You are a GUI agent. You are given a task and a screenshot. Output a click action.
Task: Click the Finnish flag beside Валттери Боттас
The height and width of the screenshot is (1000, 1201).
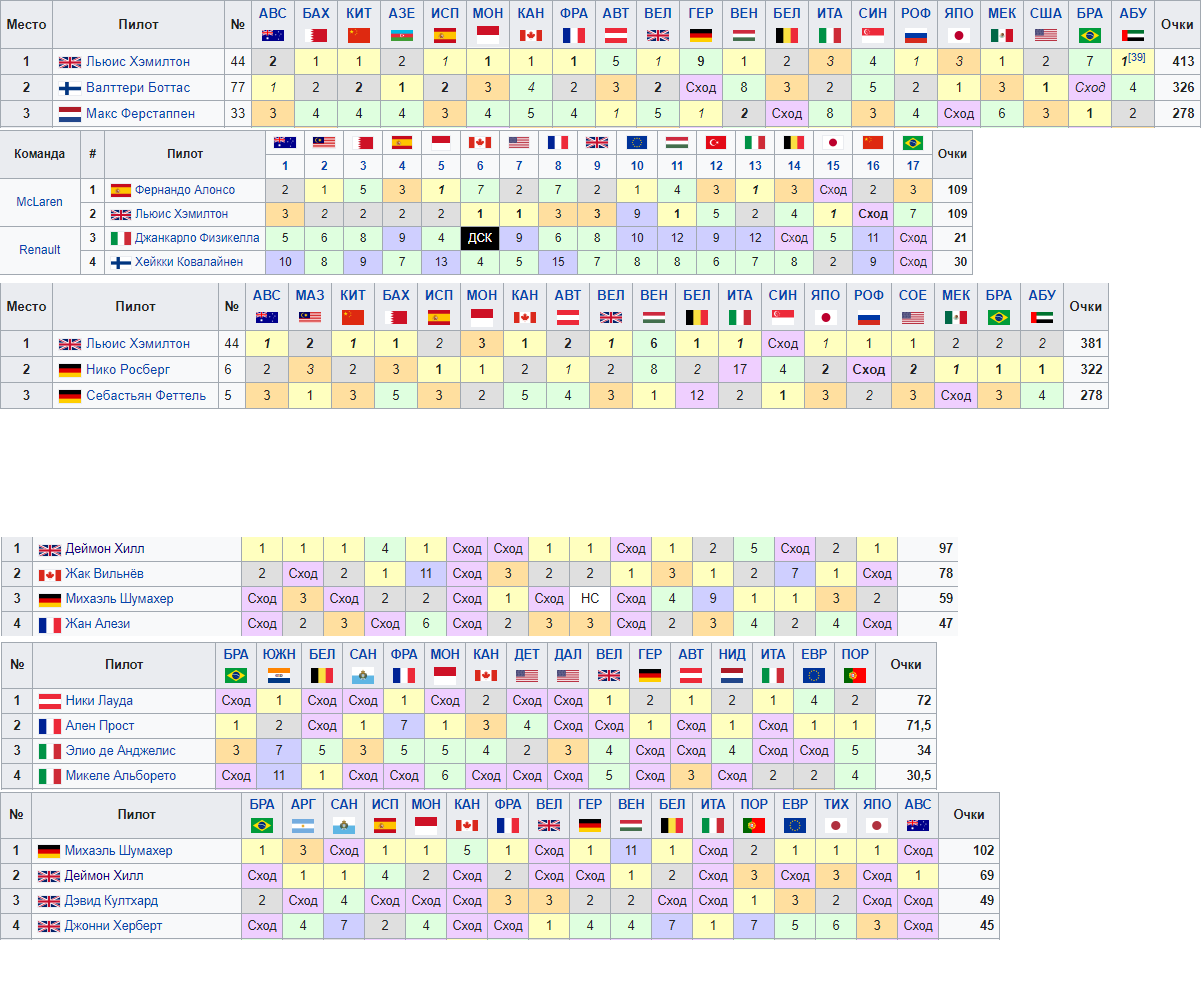[70, 87]
